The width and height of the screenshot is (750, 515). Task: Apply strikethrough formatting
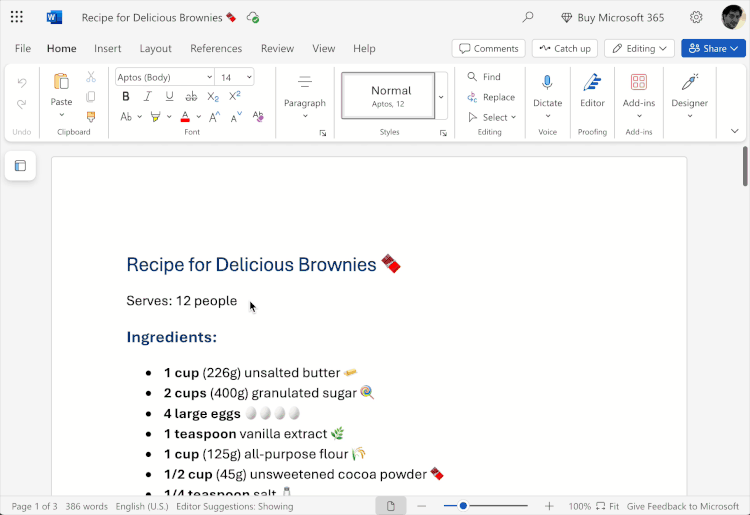click(x=191, y=97)
